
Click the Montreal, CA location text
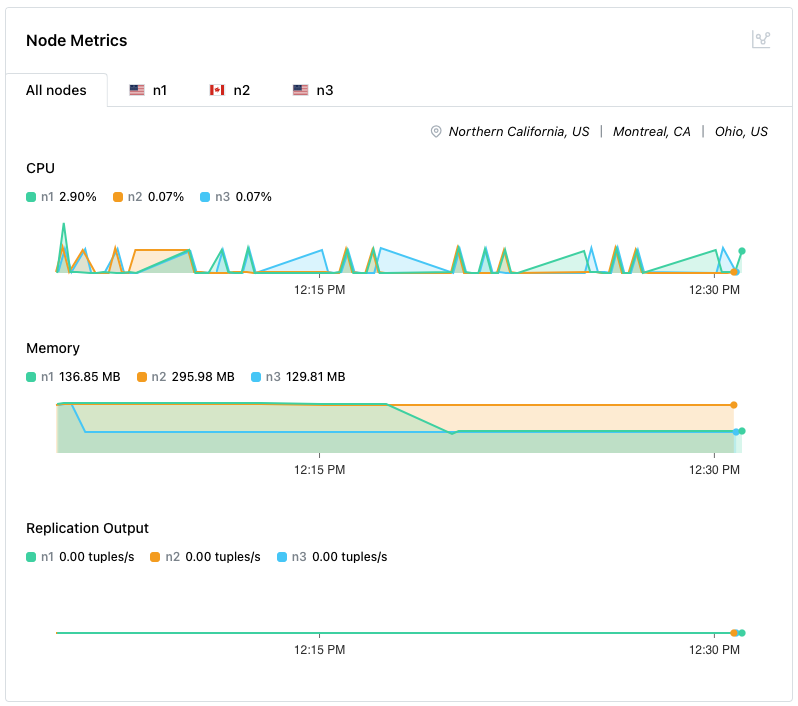coord(651,131)
